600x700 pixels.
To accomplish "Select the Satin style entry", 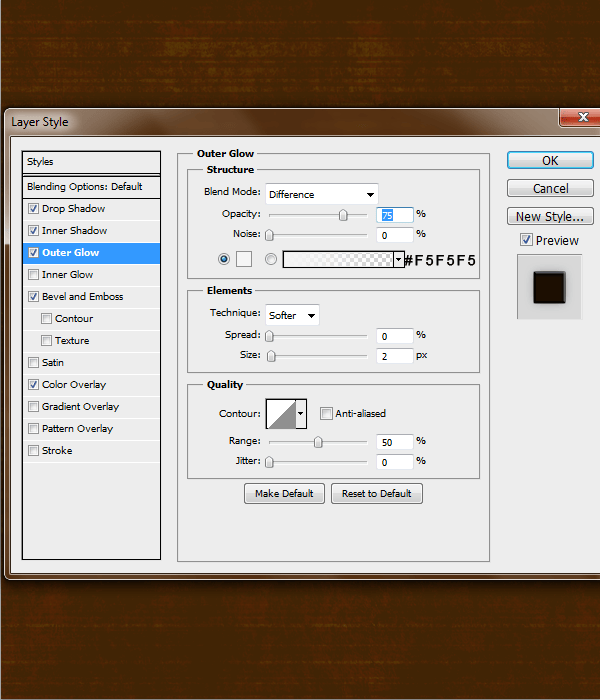I will (53, 362).
